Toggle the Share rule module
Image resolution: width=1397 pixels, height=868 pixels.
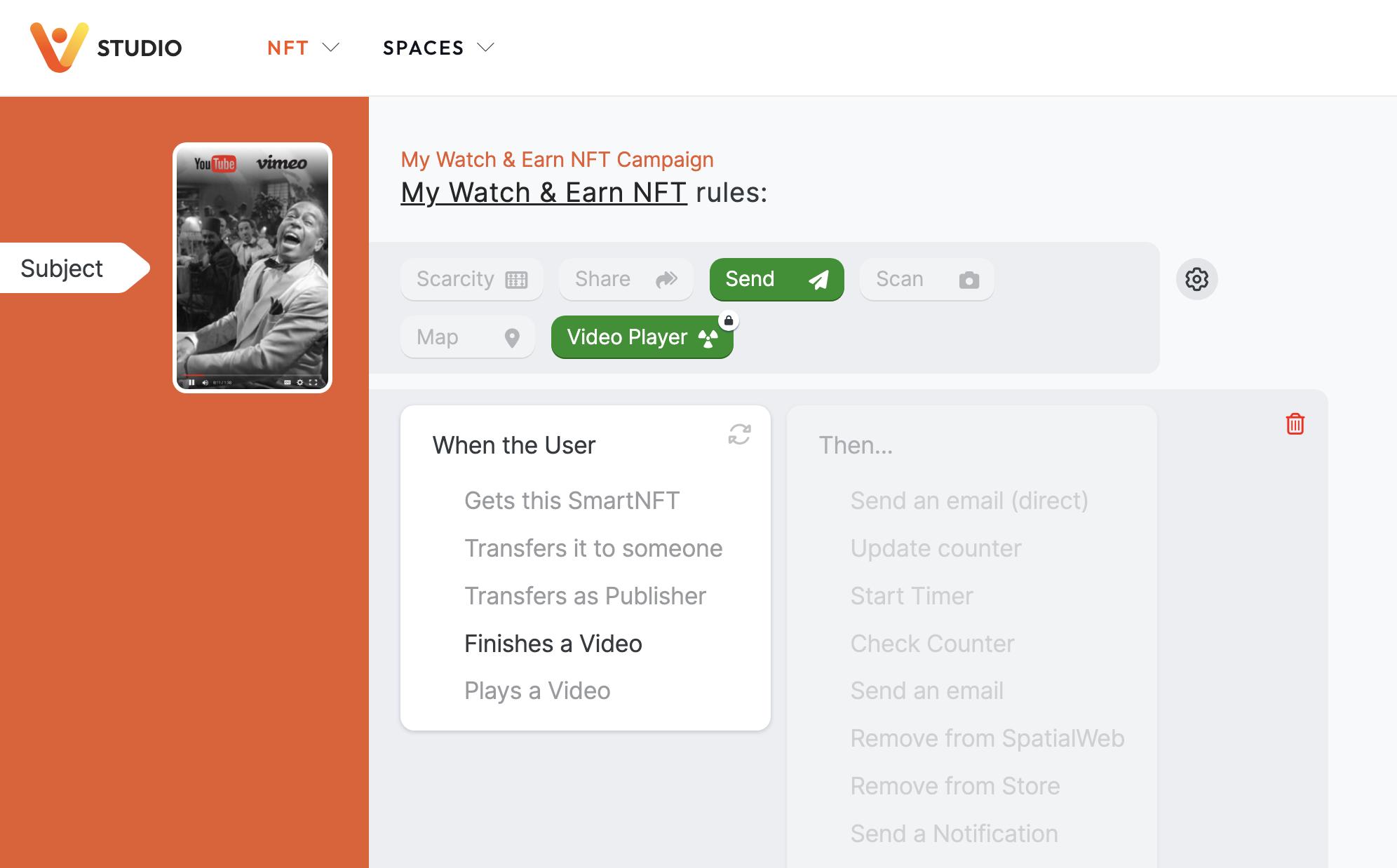coord(626,279)
